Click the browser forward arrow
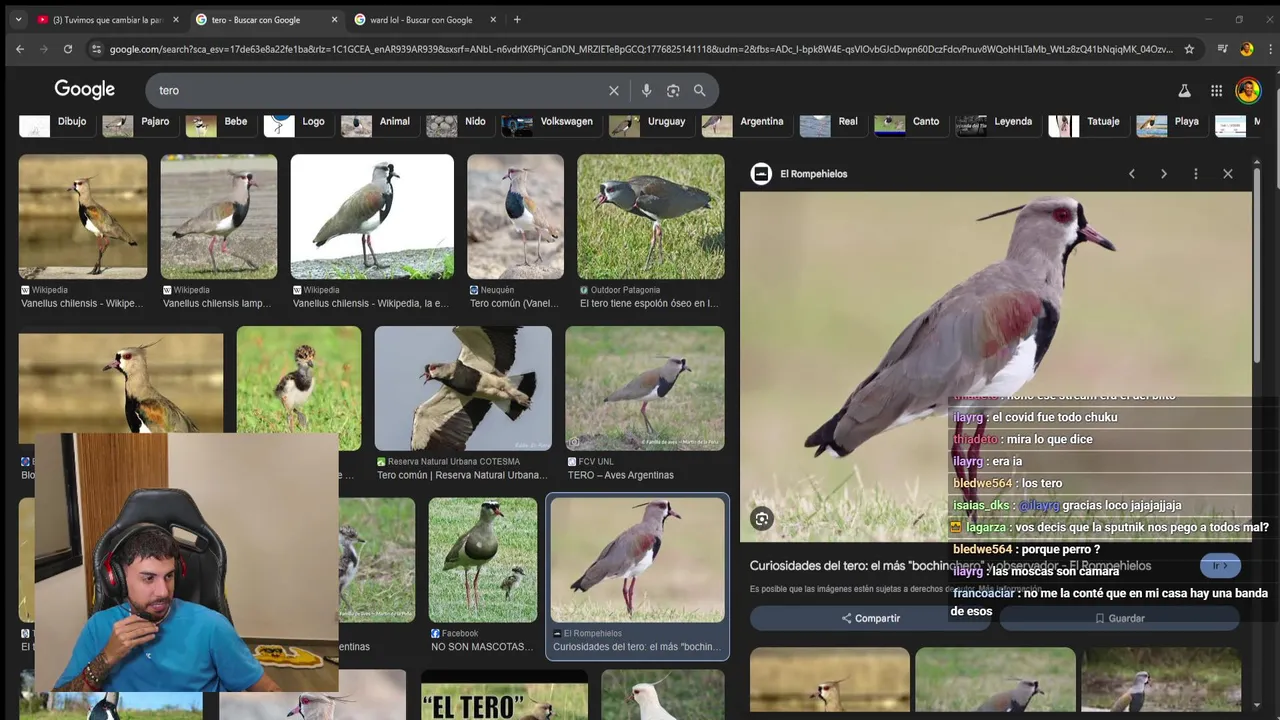The width and height of the screenshot is (1280, 720). [x=44, y=49]
